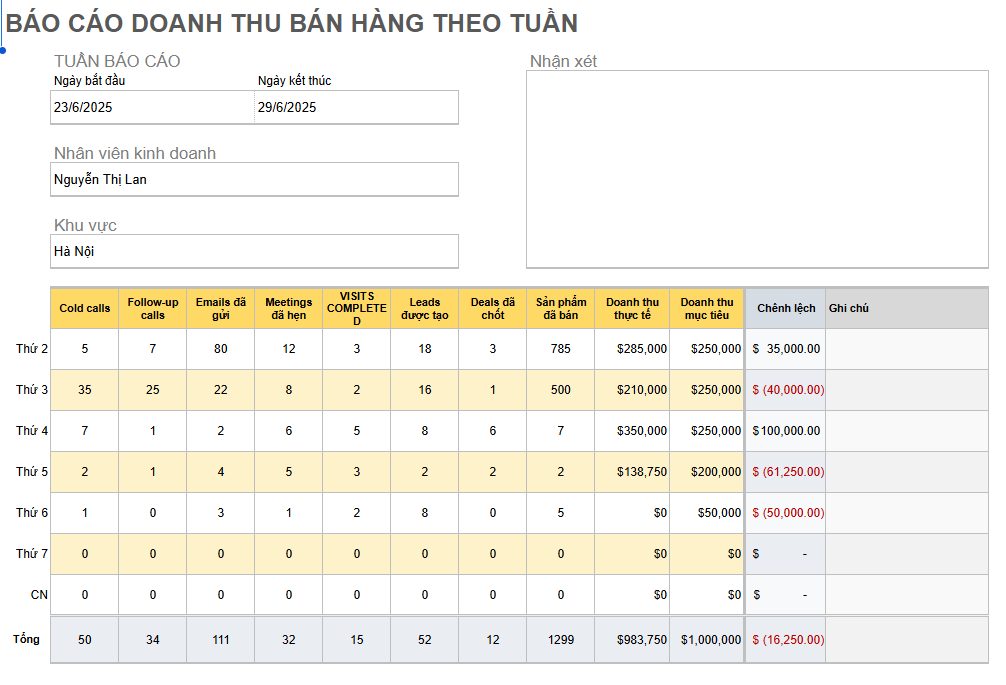Select the Cold calls column header
This screenshot has height=685, width=1006.
(85, 309)
